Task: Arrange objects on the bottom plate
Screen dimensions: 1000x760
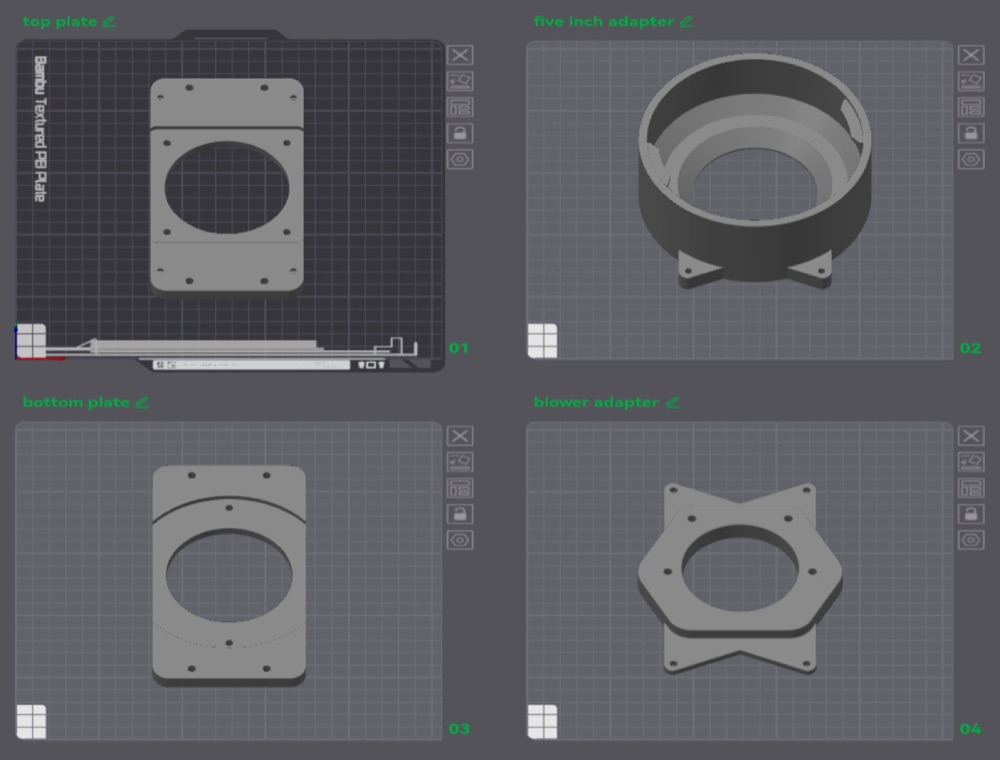Action: [x=460, y=488]
